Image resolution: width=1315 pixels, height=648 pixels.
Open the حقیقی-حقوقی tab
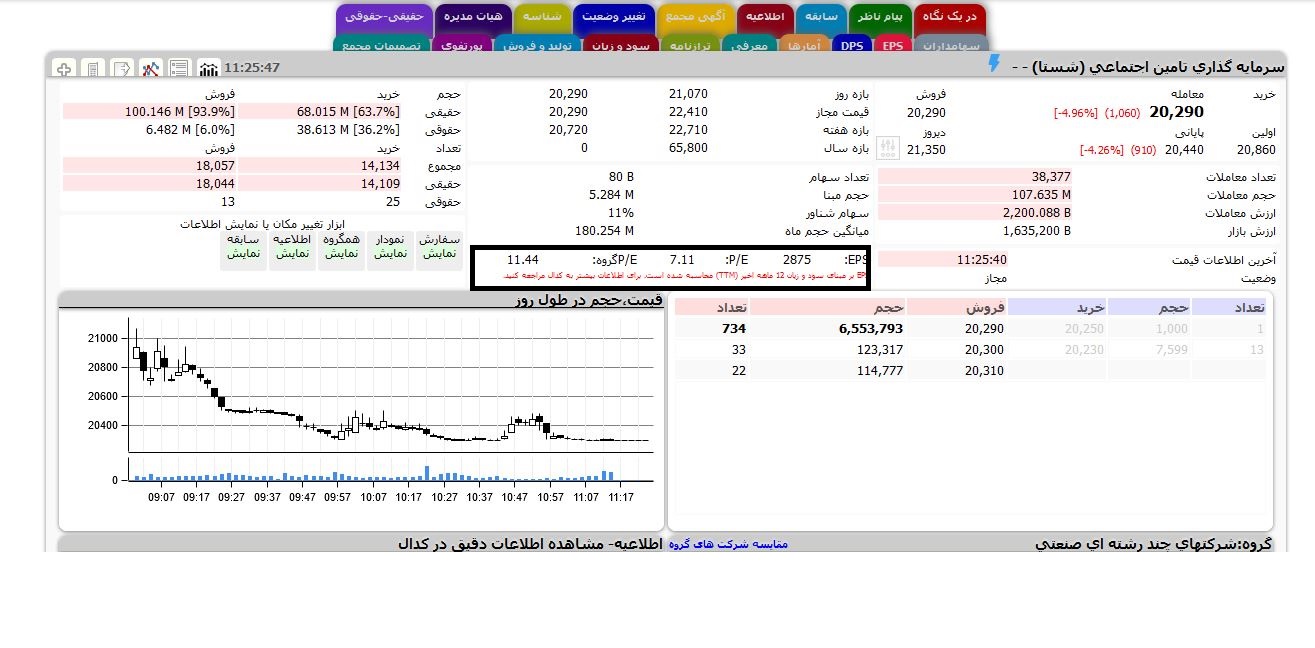[385, 17]
